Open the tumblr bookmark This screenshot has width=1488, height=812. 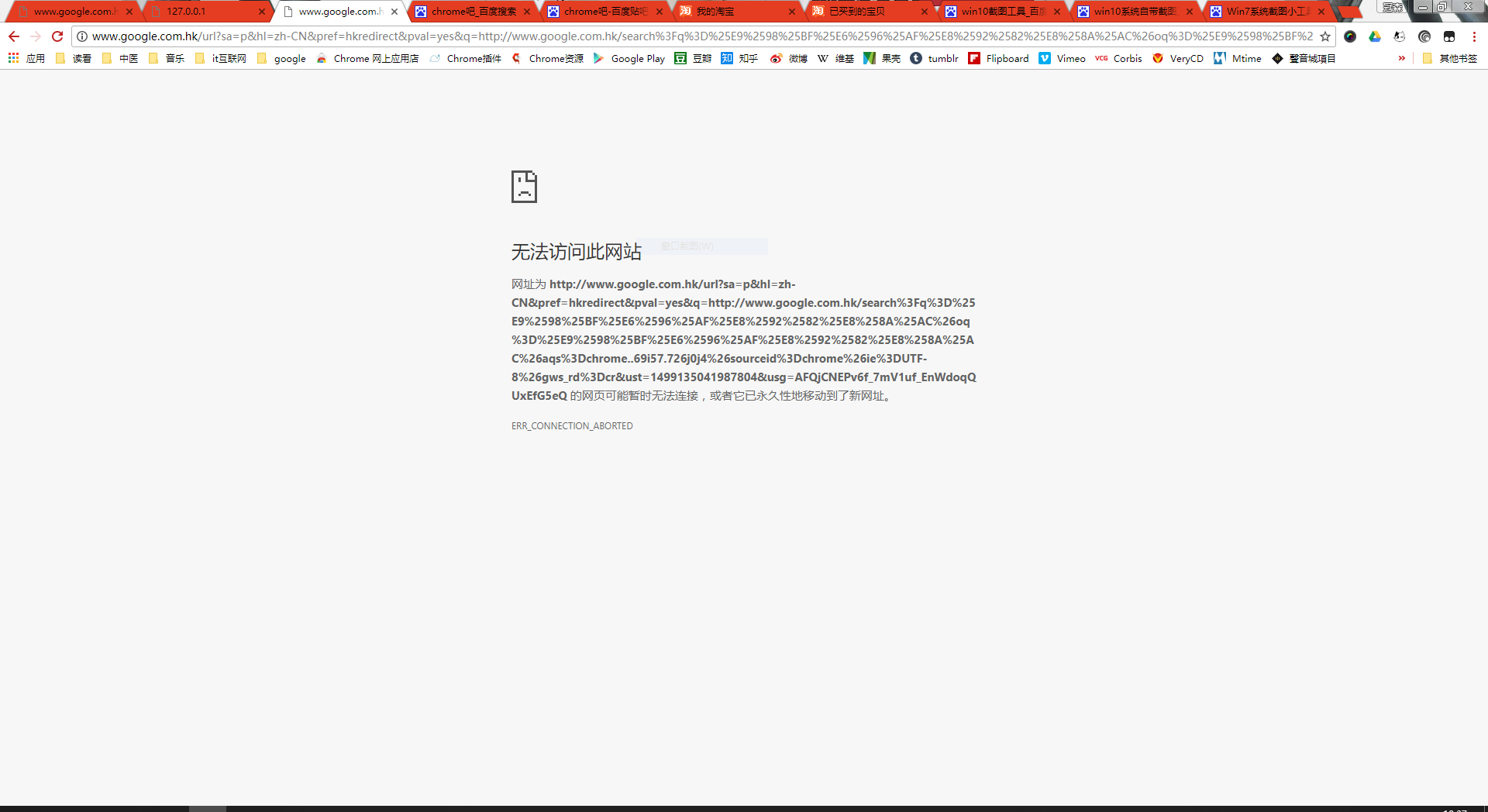pos(935,58)
